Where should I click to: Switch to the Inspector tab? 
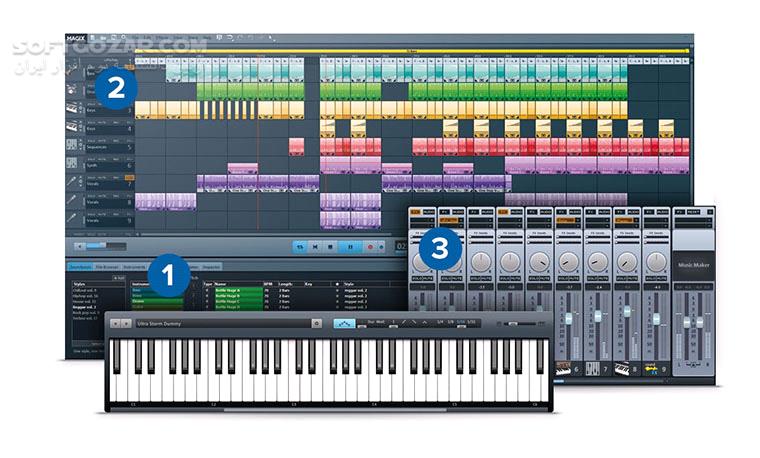(211, 267)
